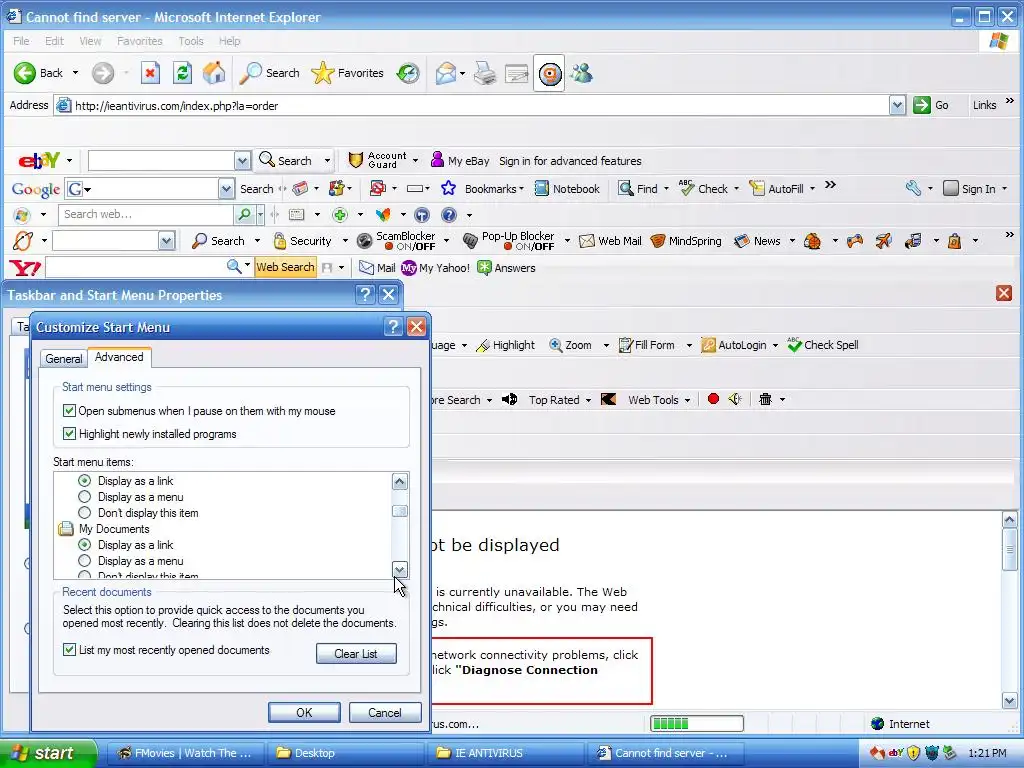Select first Display as a link radio button
The width and height of the screenshot is (1024, 768).
point(84,480)
